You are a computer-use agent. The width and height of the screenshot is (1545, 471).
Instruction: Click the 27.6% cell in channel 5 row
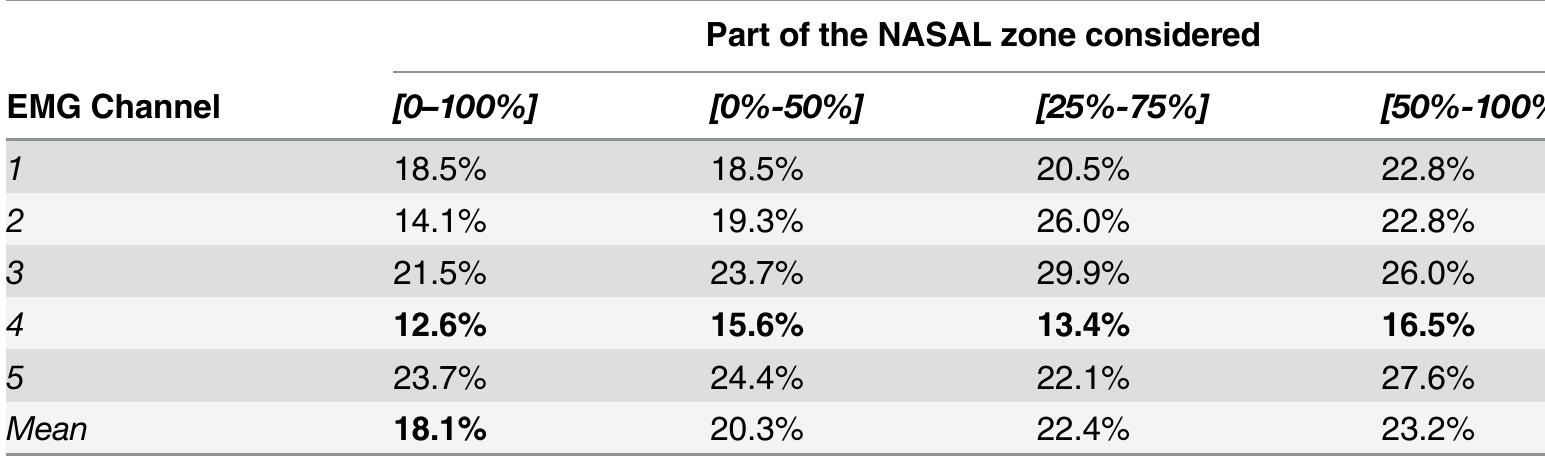(1428, 377)
